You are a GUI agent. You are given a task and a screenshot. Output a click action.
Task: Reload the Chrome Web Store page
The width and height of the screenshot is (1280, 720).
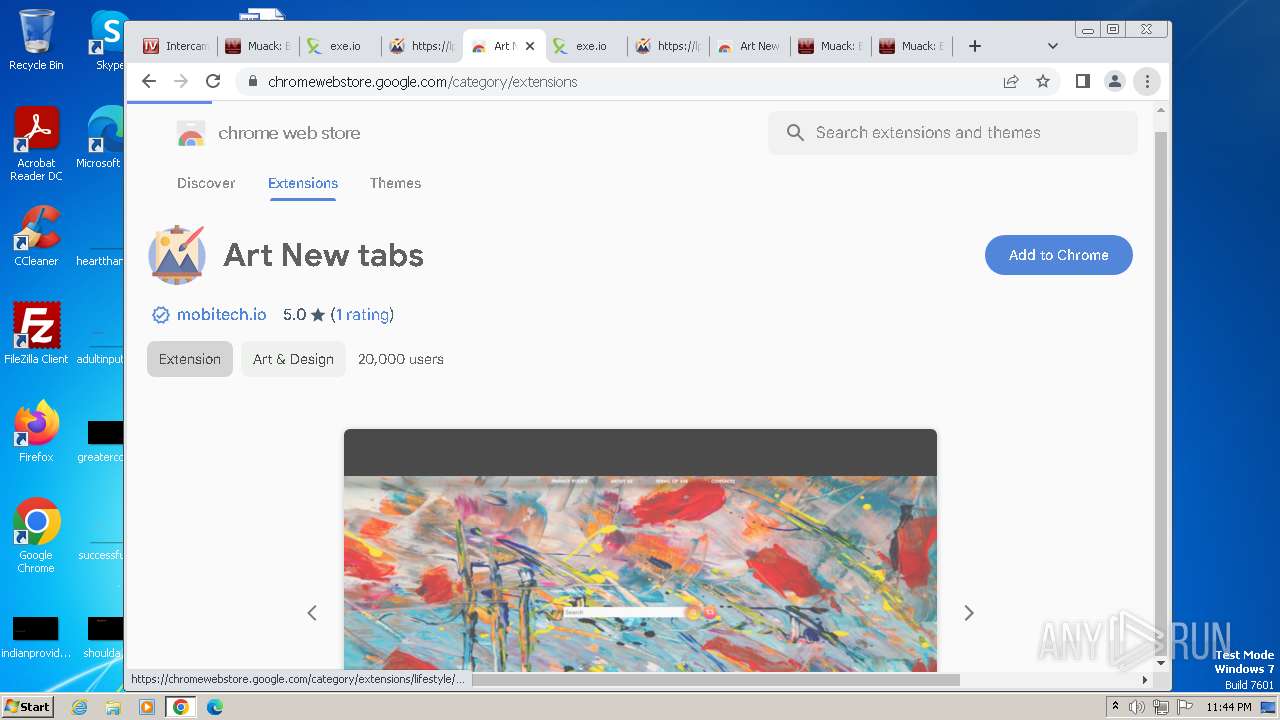coord(213,81)
